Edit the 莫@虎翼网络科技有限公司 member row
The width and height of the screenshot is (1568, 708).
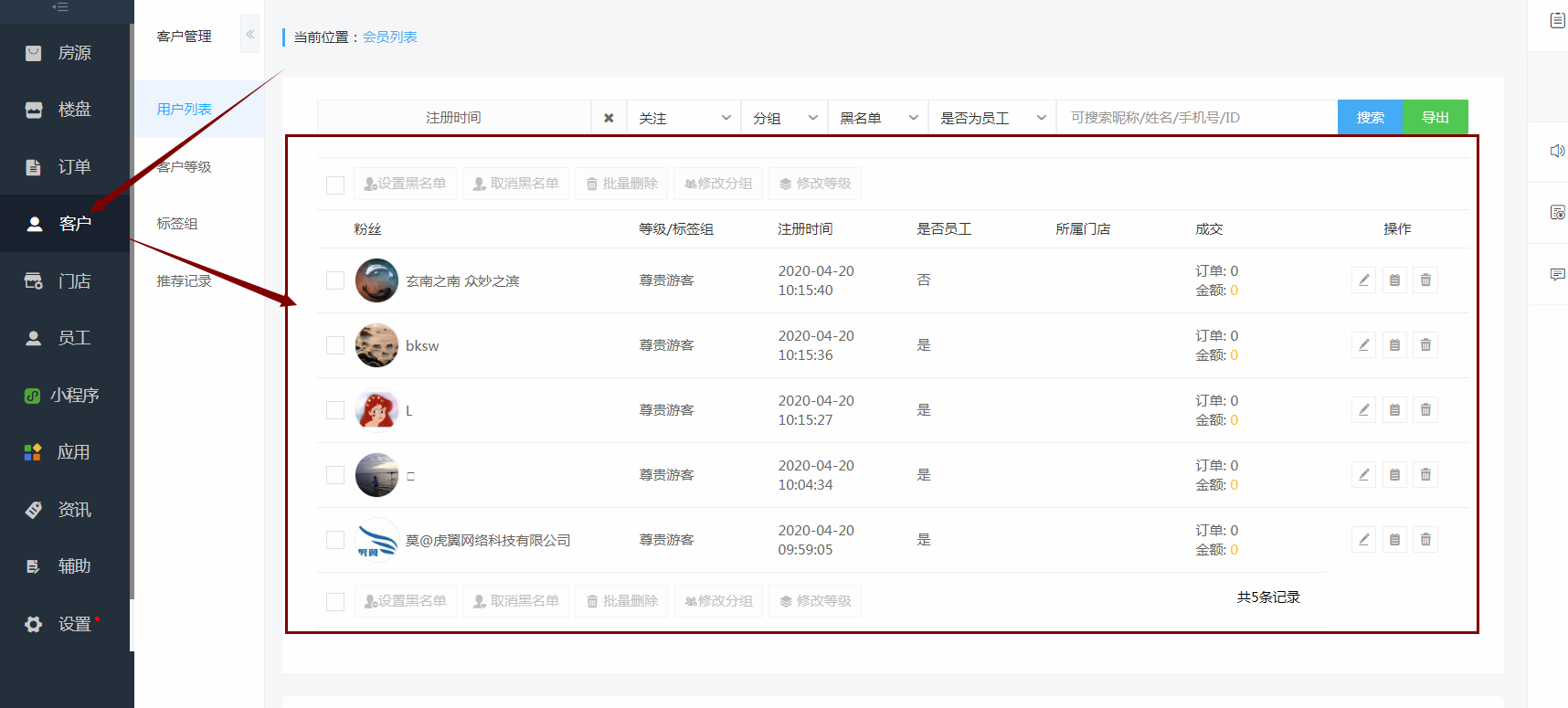click(1363, 540)
